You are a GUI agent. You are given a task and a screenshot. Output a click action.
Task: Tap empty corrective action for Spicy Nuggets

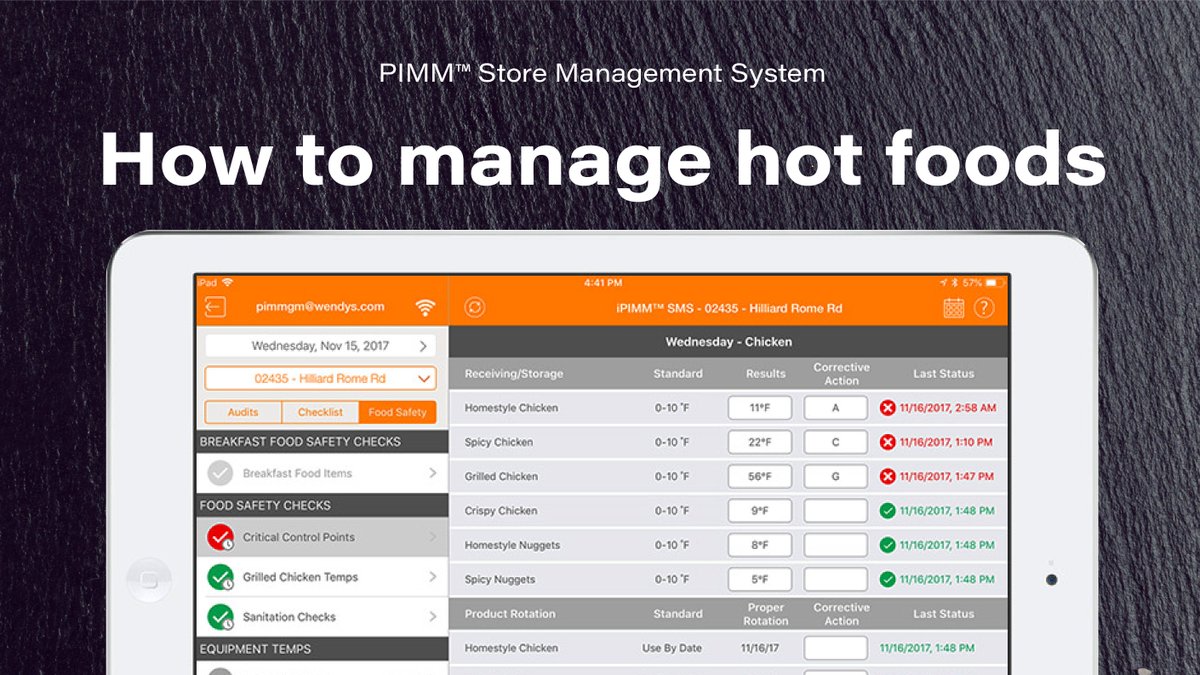pos(836,579)
